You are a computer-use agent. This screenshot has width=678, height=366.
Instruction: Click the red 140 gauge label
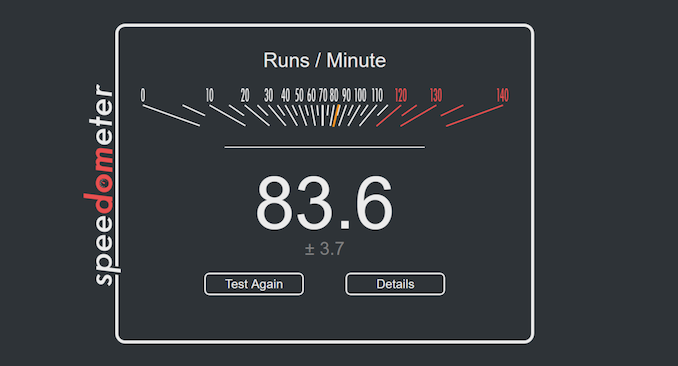pos(502,95)
